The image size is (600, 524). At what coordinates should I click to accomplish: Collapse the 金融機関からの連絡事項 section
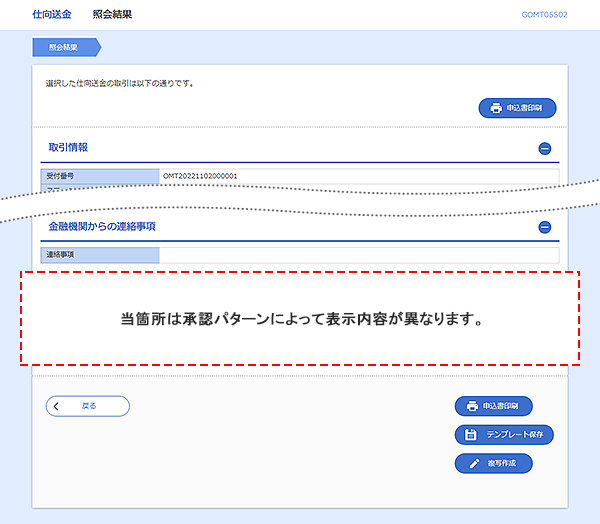(545, 227)
